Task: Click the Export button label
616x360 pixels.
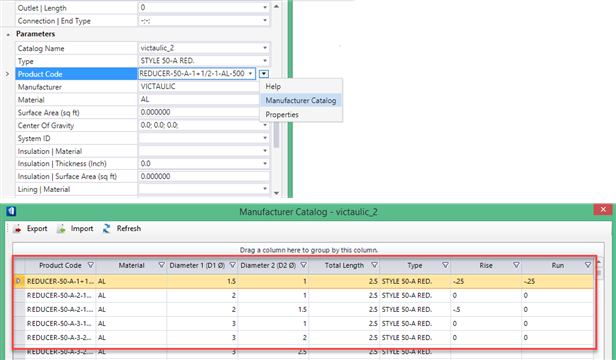Action: click(x=37, y=228)
